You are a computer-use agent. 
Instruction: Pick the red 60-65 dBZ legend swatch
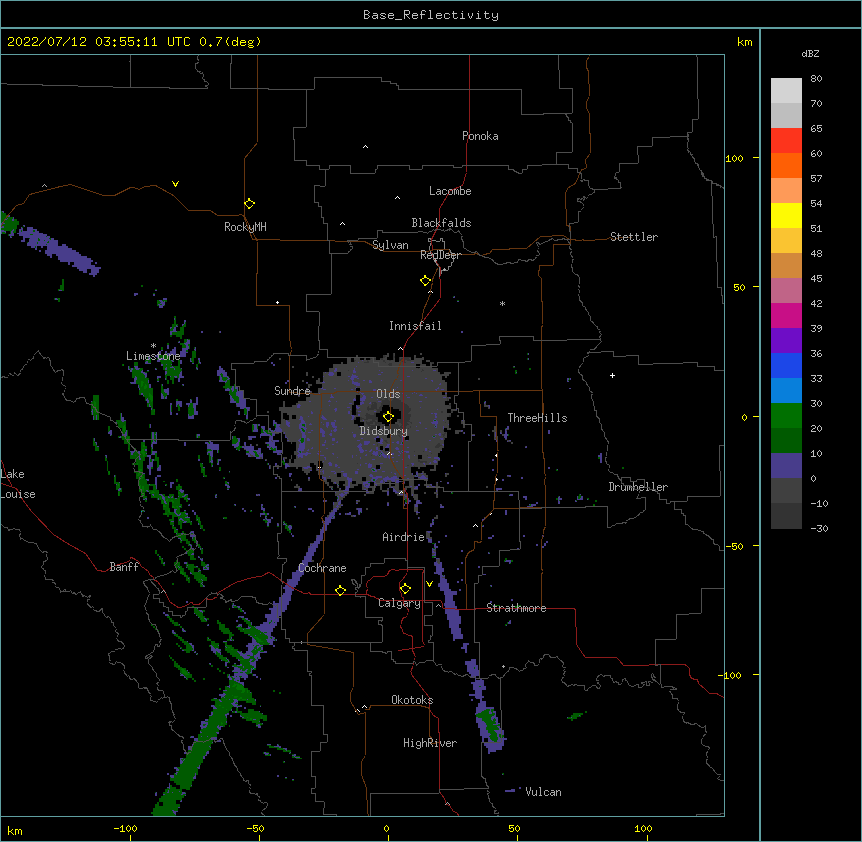pyautogui.click(x=786, y=141)
